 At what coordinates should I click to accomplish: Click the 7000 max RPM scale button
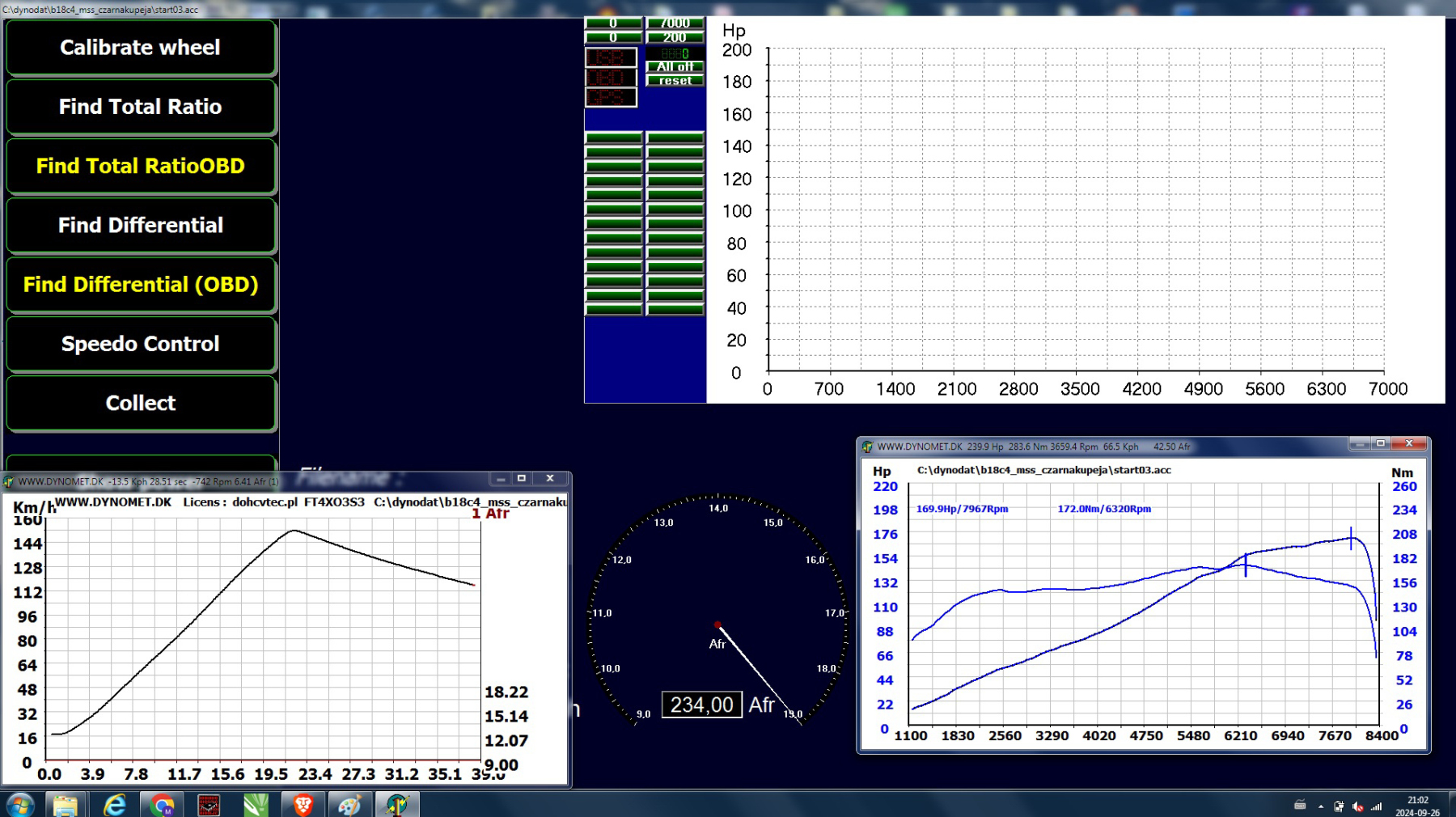[675, 23]
